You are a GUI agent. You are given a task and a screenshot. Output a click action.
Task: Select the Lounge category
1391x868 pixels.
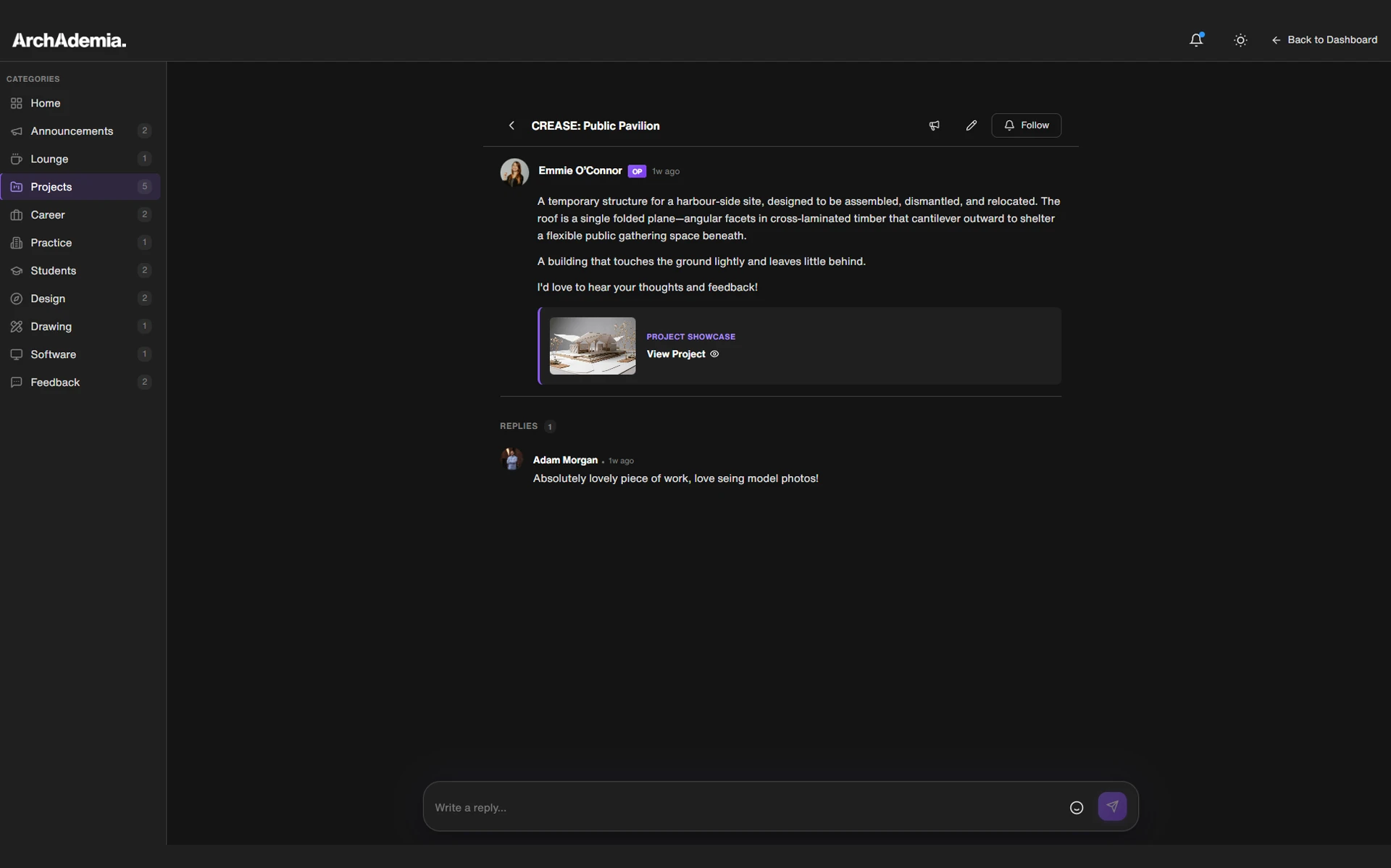tap(49, 159)
